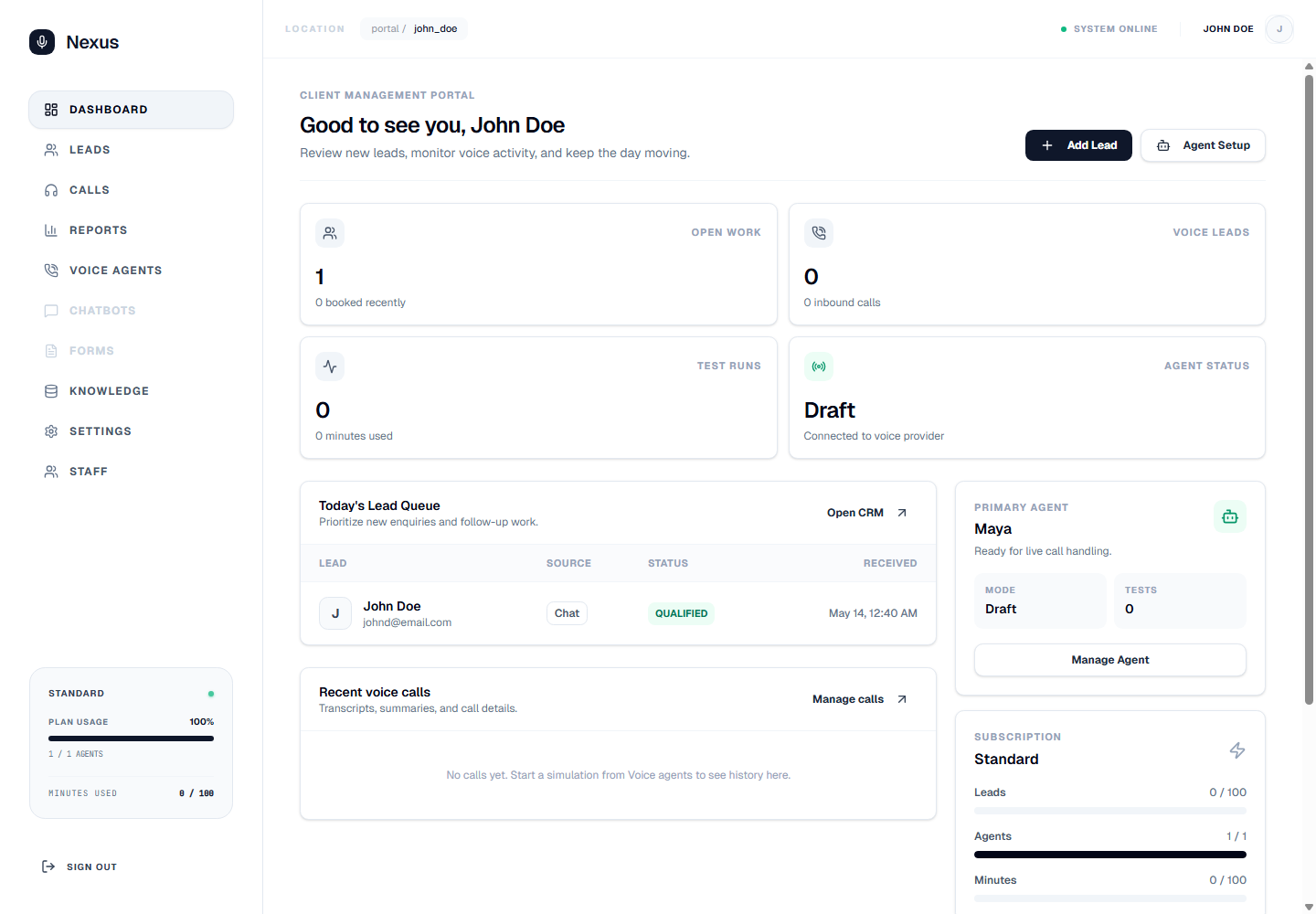Click the lightning bolt icon in Subscription card
This screenshot has height=914, width=1316.
point(1237,750)
